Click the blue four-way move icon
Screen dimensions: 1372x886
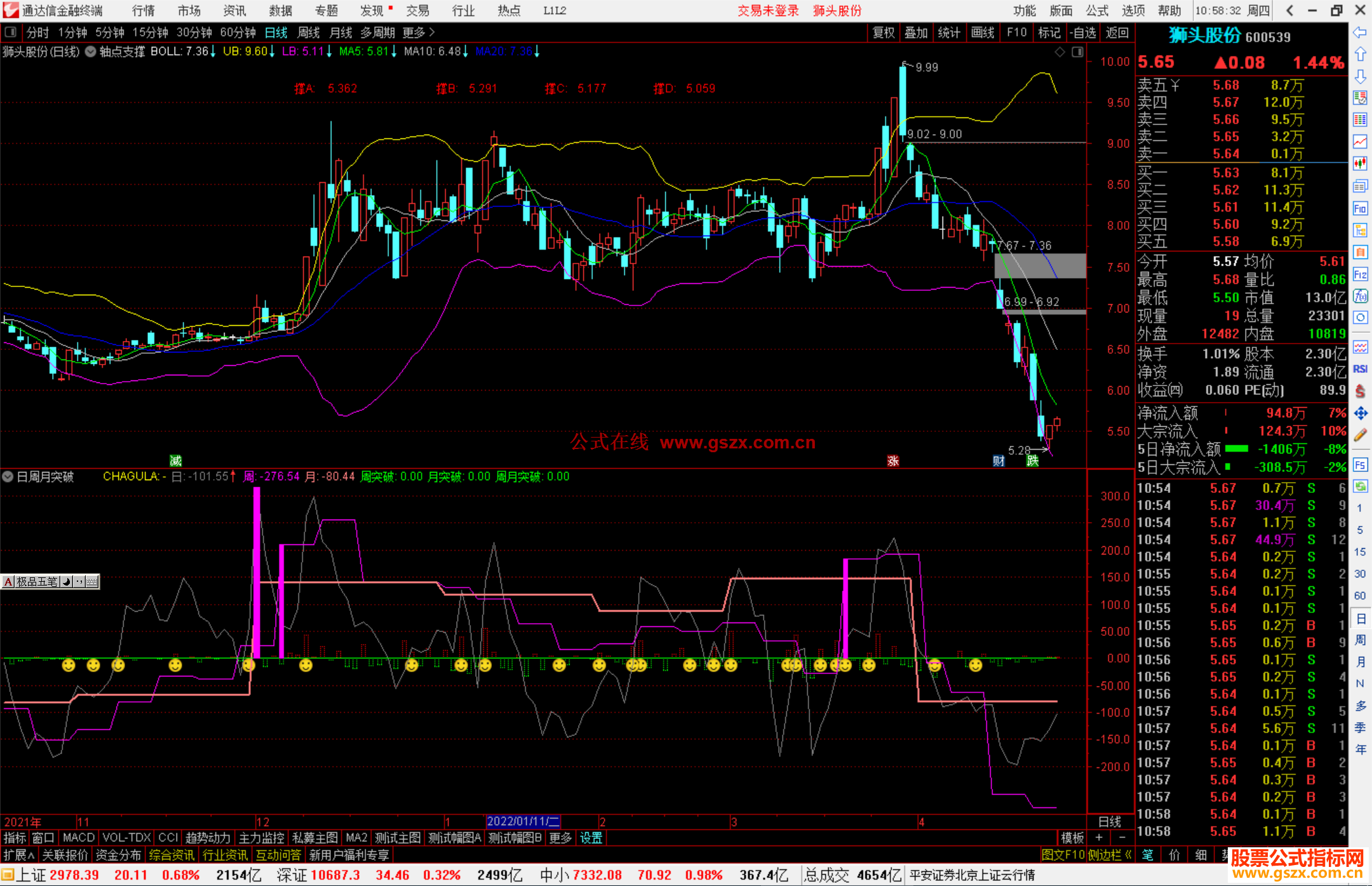(x=1360, y=413)
